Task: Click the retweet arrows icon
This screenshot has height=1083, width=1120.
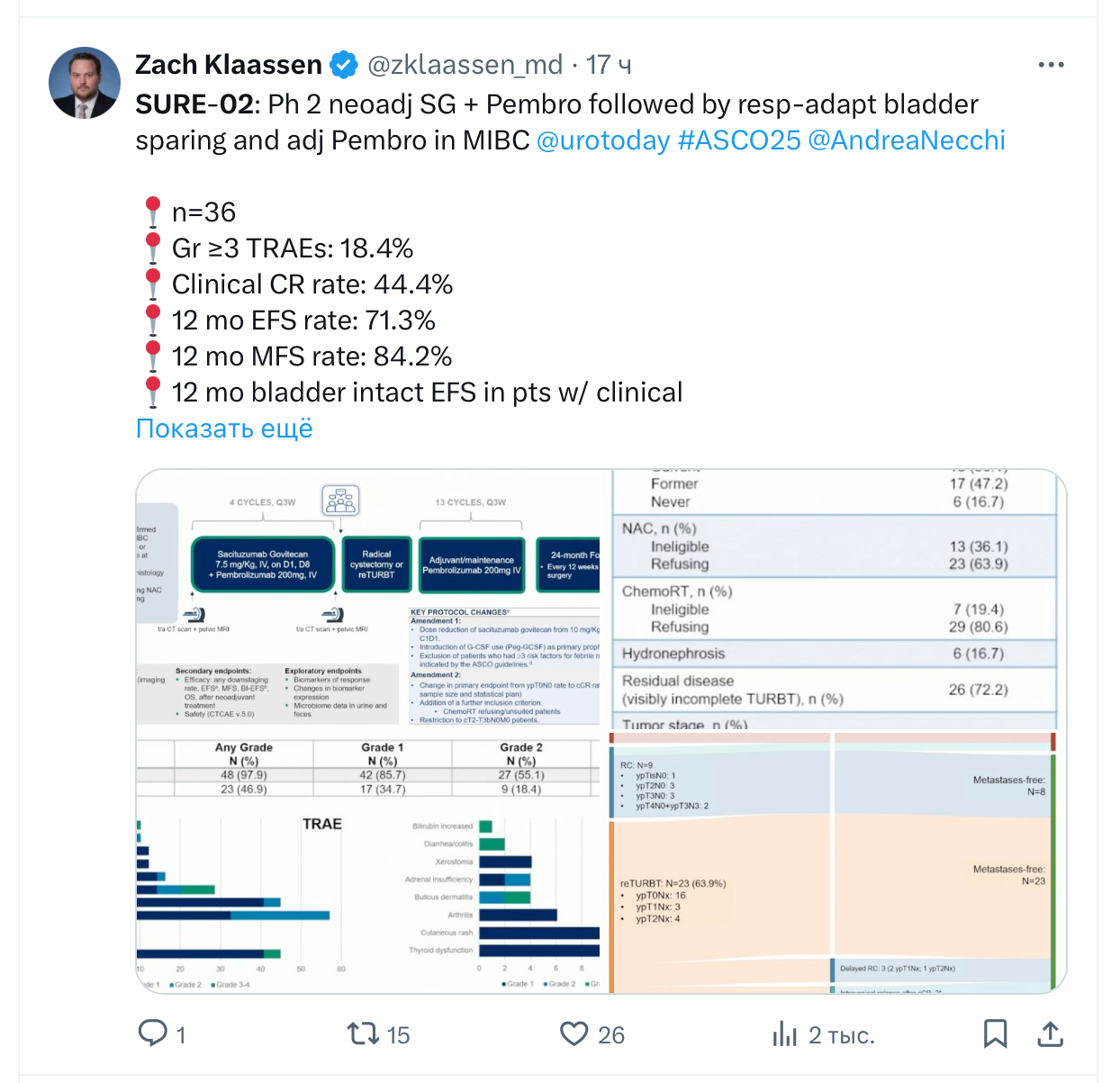Action: tap(364, 1033)
